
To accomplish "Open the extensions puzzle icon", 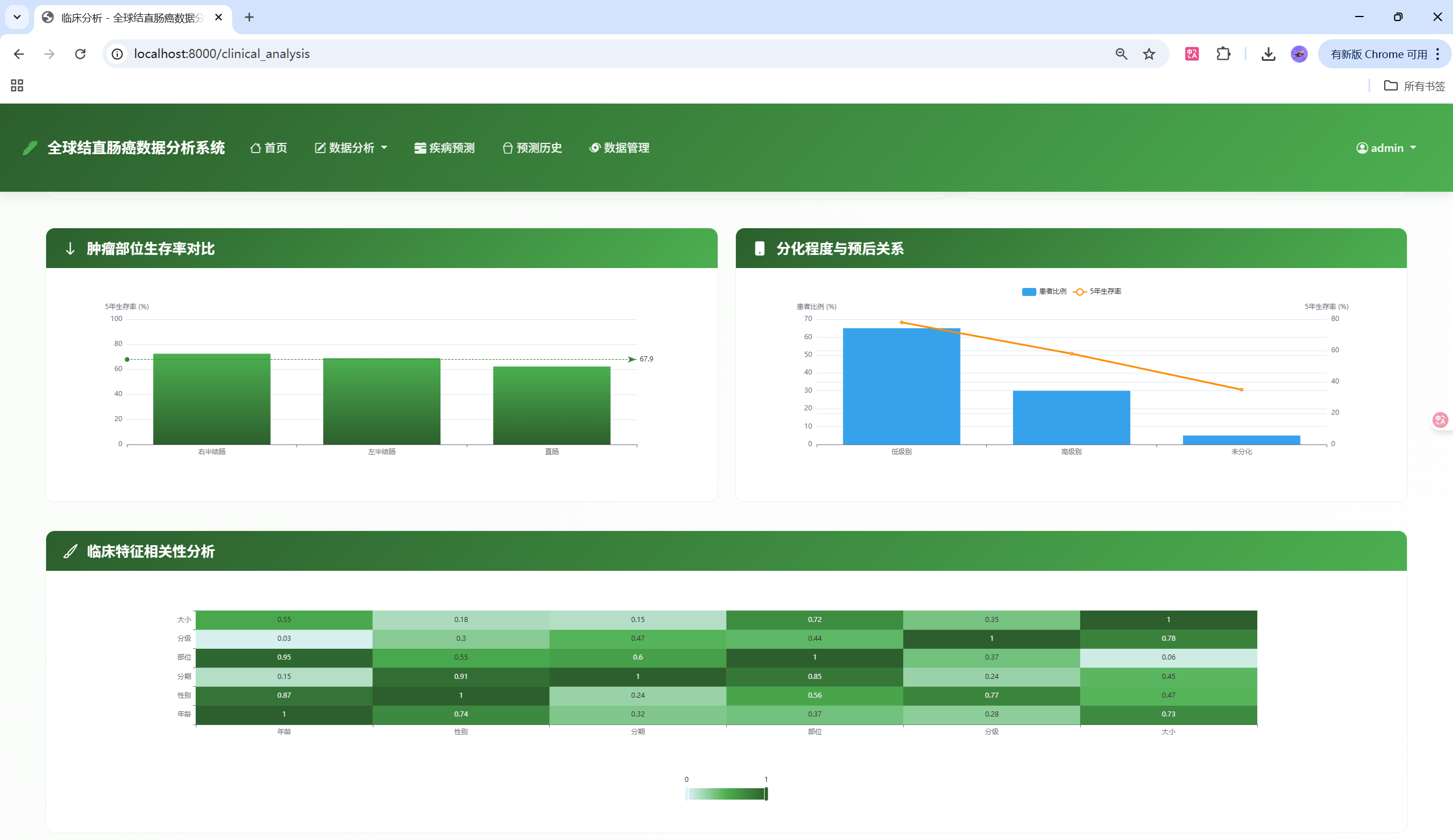I will (x=1223, y=54).
